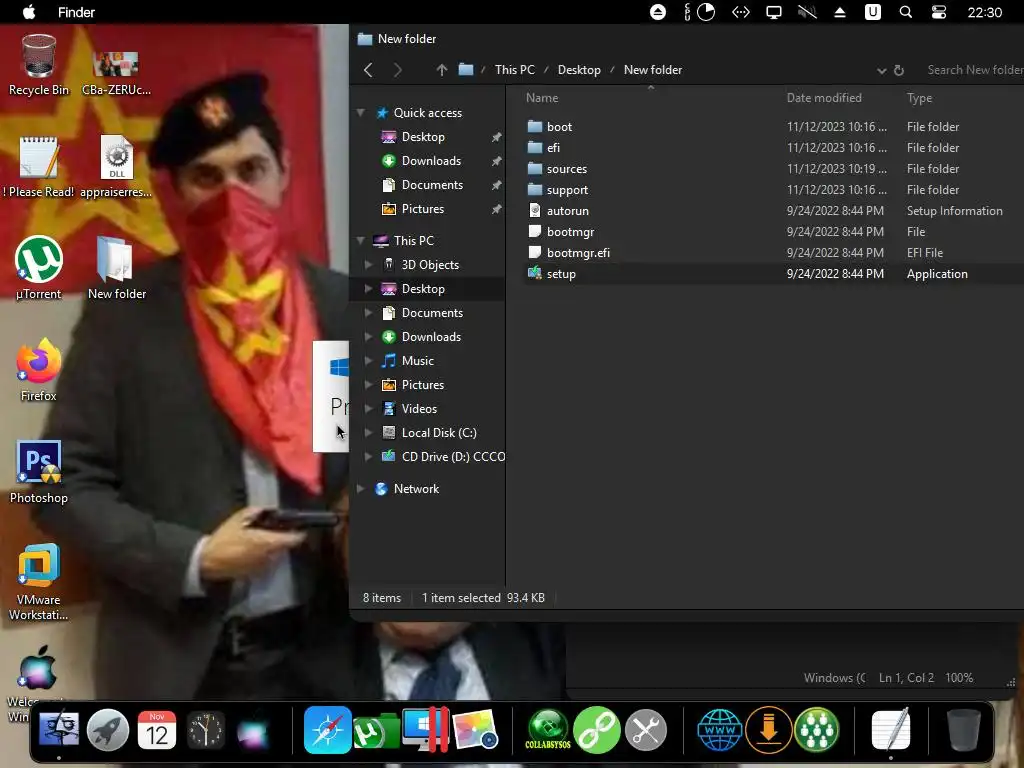Viewport: 1024px width, 768px height.
Task: Open Recycle Bin on desktop
Action: pyautogui.click(x=39, y=65)
